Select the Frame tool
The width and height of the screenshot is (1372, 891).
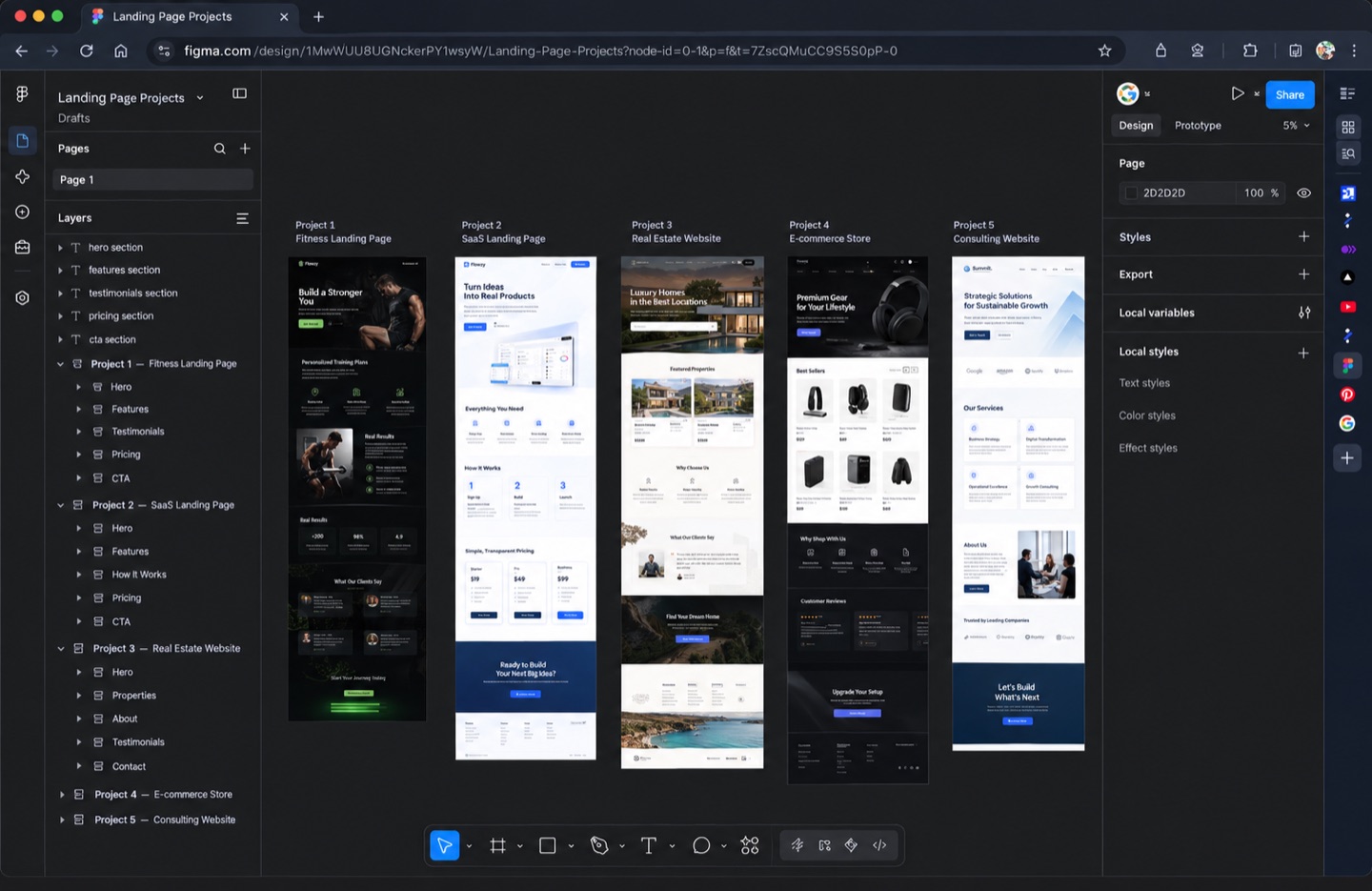tap(497, 845)
